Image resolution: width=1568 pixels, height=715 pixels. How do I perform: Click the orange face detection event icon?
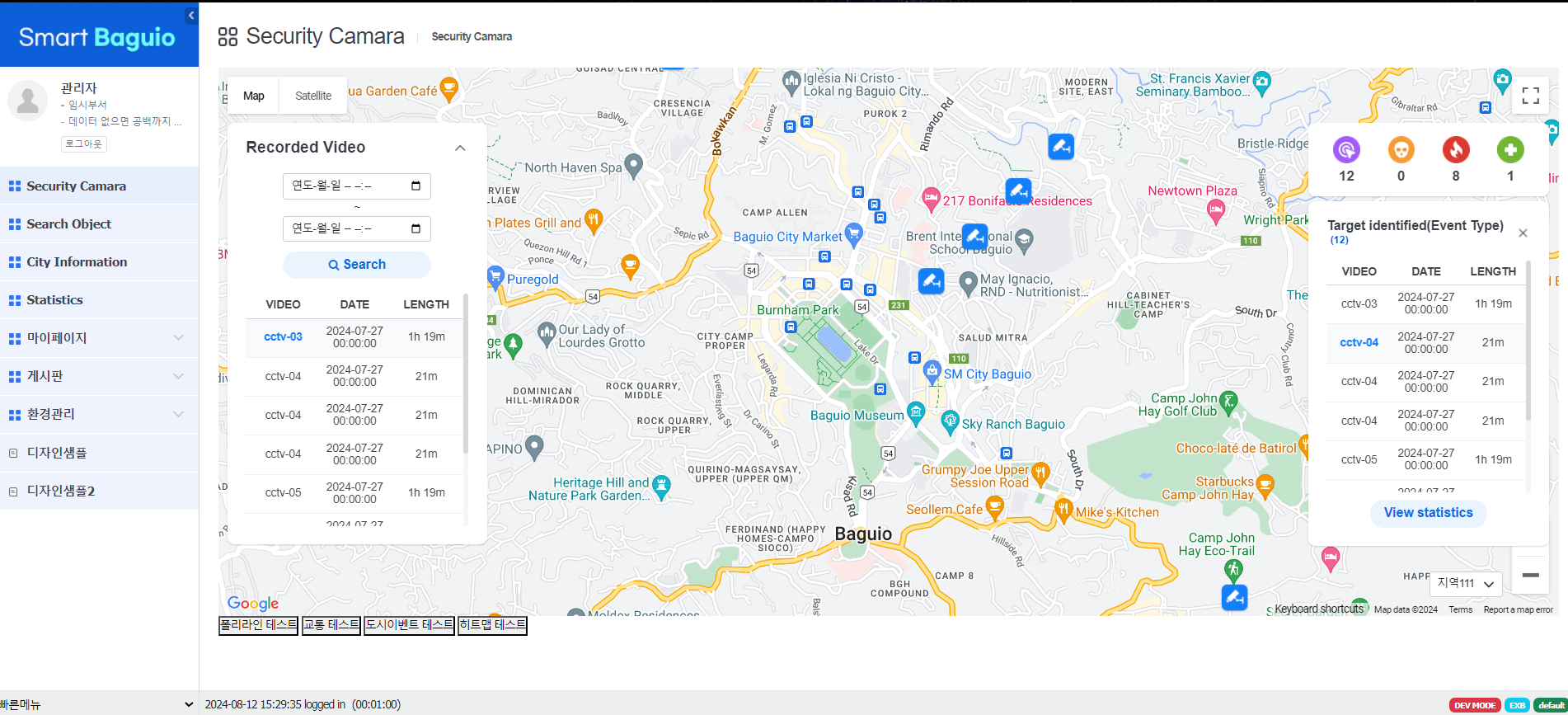tap(1401, 150)
